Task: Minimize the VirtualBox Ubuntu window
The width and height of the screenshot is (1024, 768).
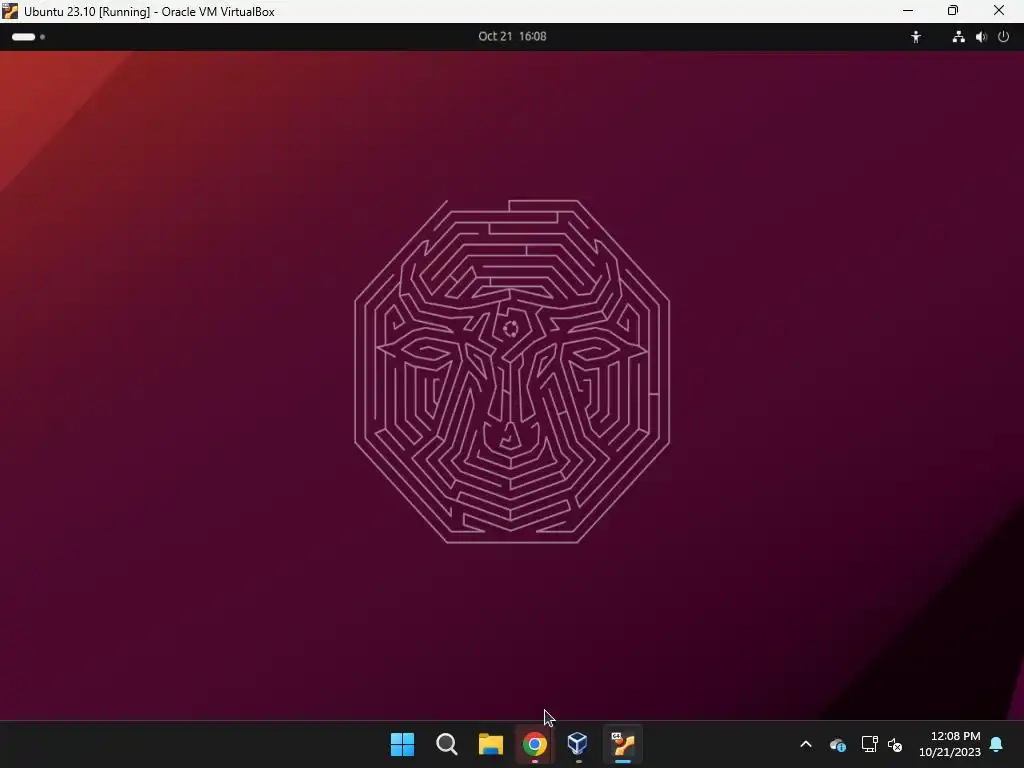Action: [x=908, y=11]
